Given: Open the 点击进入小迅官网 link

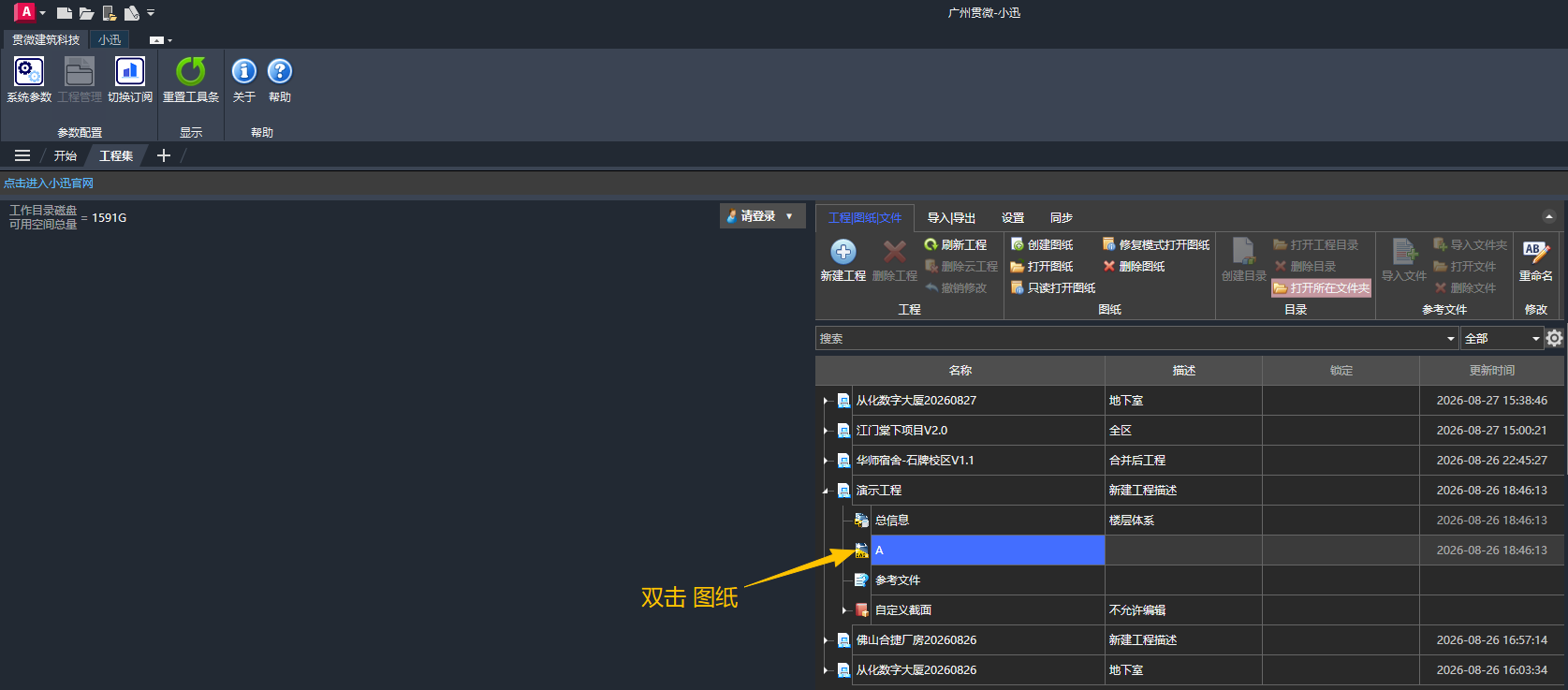Looking at the screenshot, I should pos(49,184).
